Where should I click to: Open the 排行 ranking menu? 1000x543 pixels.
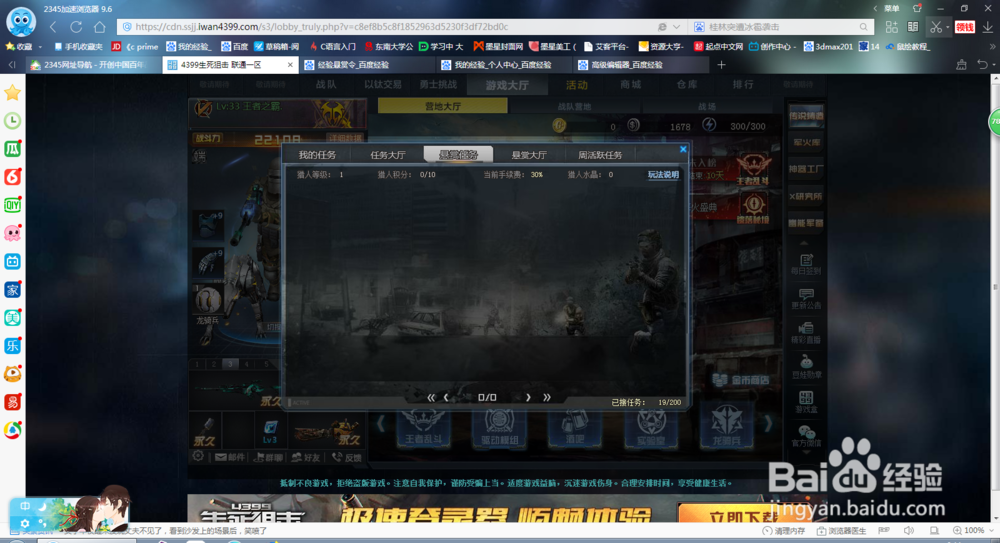pyautogui.click(x=743, y=85)
